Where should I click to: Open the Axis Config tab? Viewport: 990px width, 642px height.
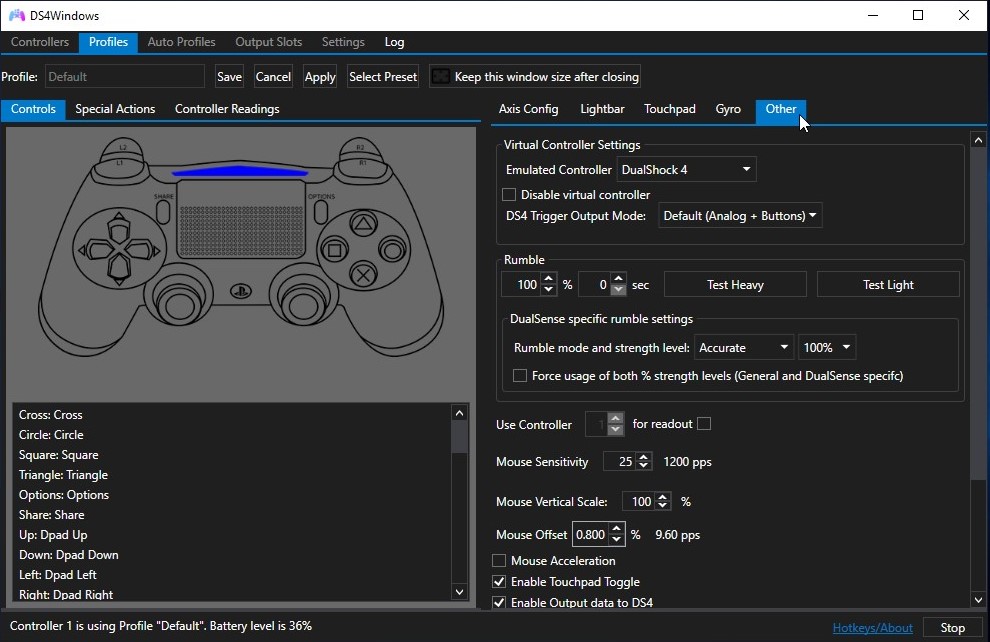click(x=528, y=109)
